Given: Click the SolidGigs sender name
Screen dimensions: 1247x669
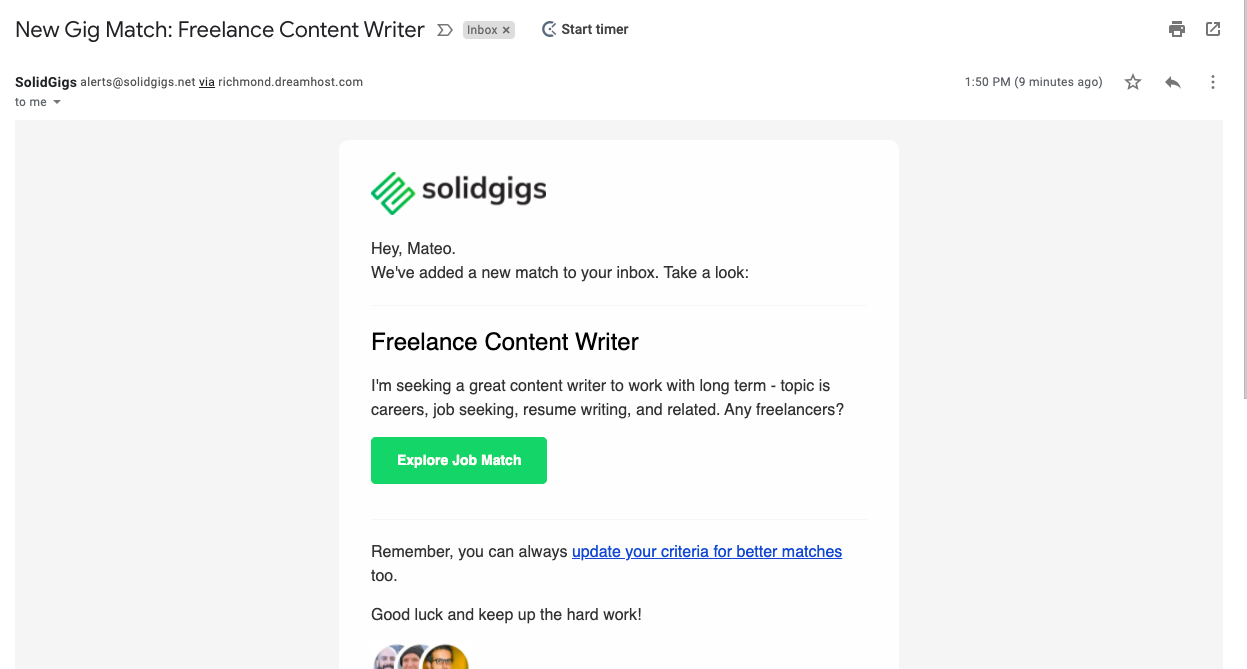Looking at the screenshot, I should [46, 82].
